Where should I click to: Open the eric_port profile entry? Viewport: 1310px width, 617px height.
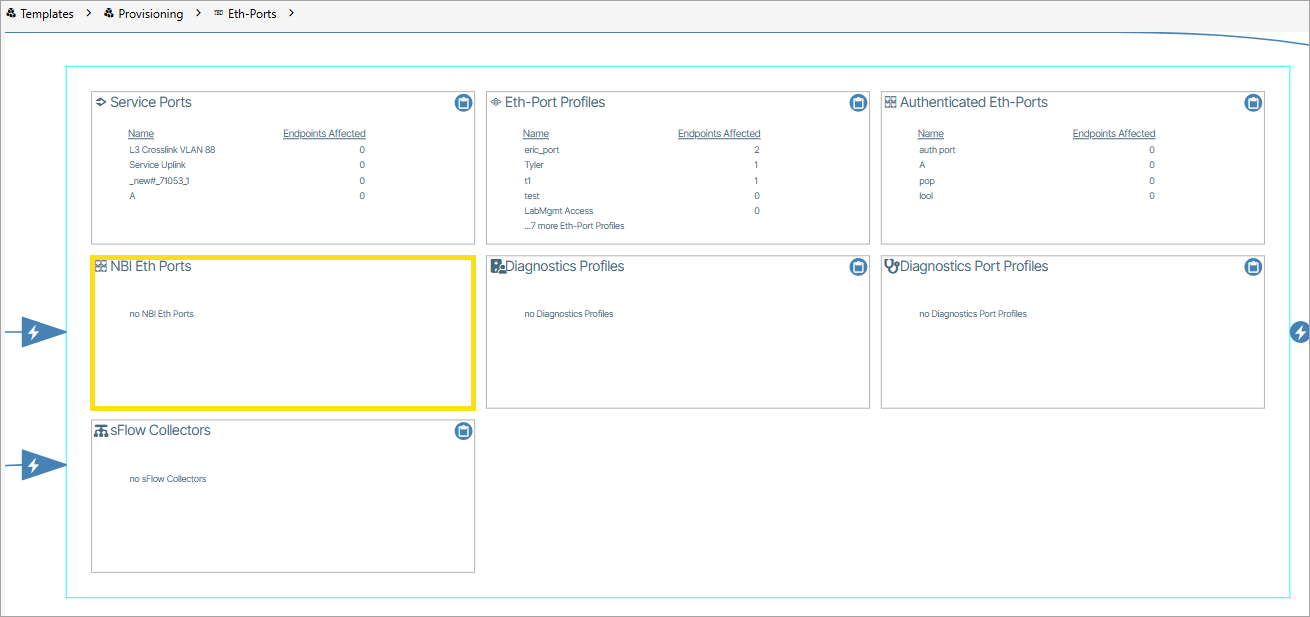541,150
